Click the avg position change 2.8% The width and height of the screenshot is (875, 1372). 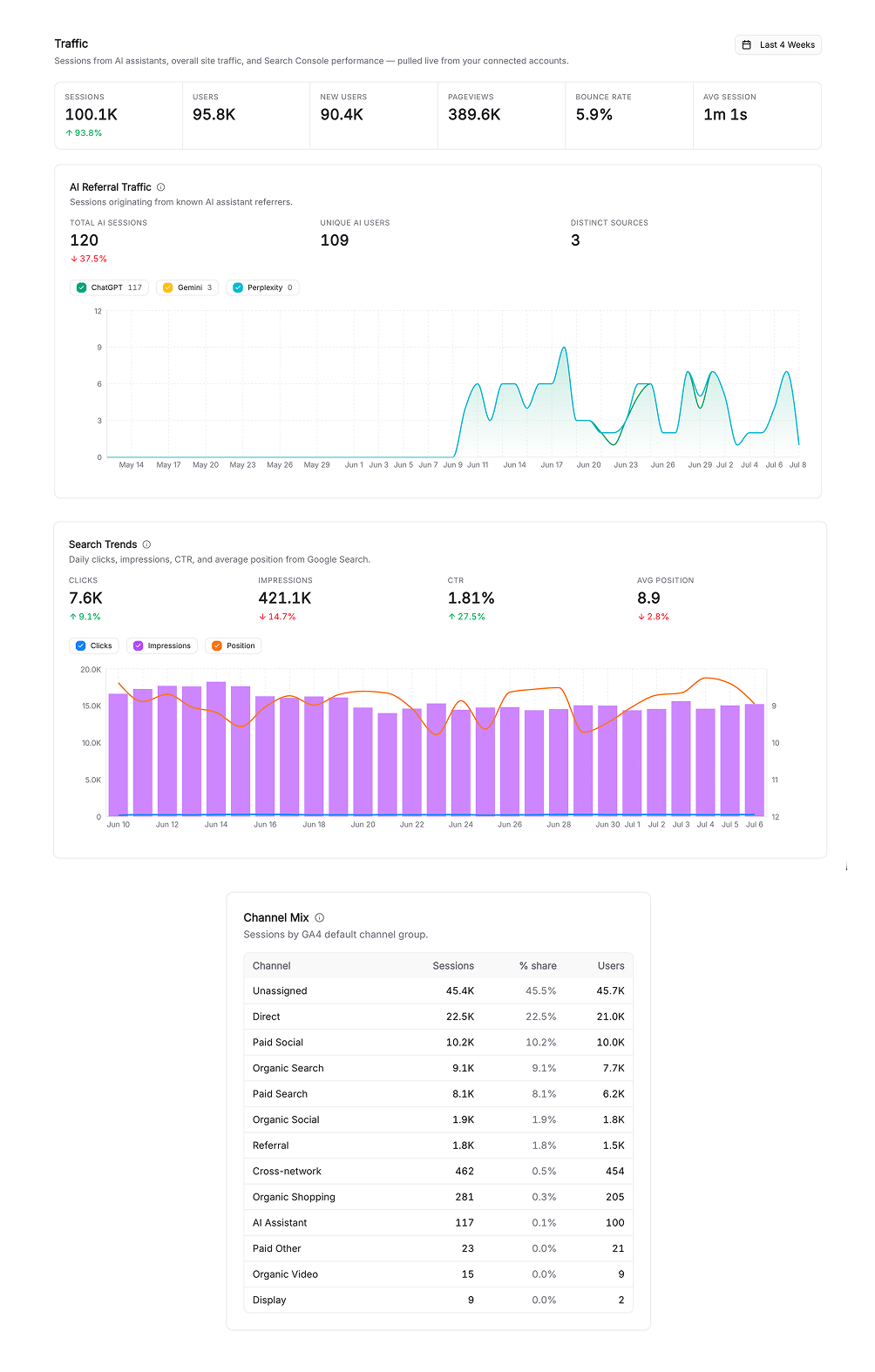[x=654, y=617]
